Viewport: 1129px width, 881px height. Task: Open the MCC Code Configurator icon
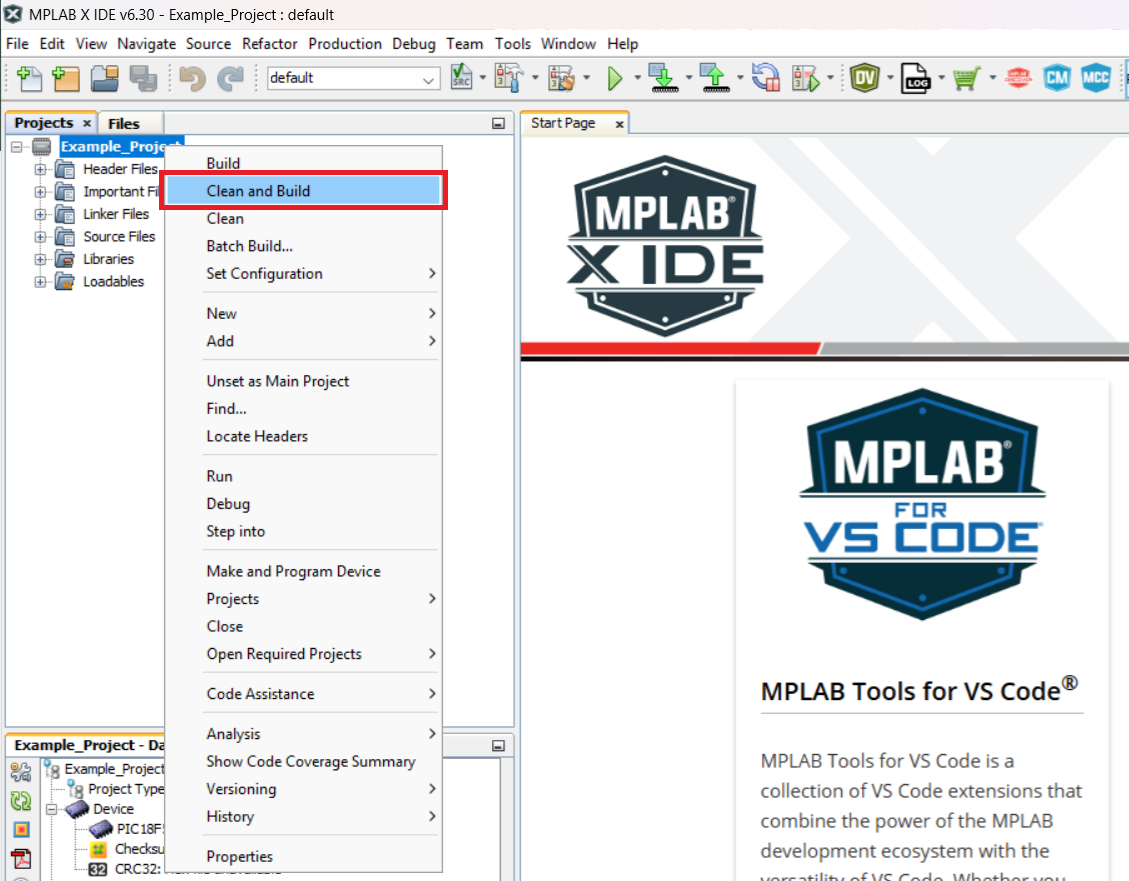click(1096, 78)
